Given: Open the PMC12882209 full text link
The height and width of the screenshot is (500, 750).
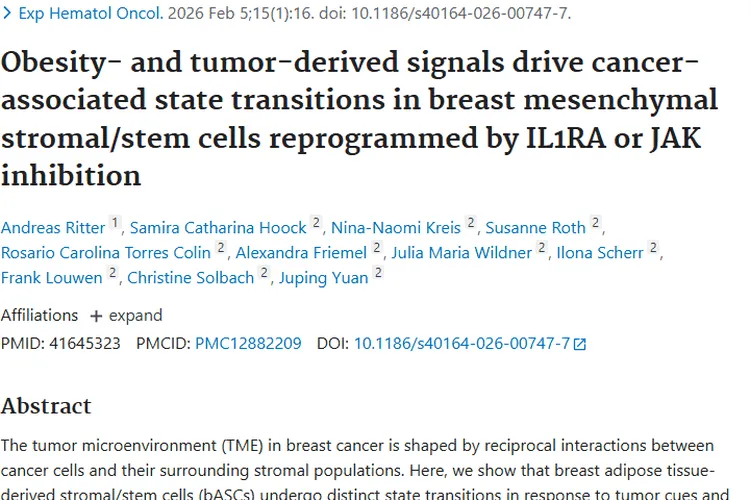Looking at the screenshot, I should (x=248, y=343).
